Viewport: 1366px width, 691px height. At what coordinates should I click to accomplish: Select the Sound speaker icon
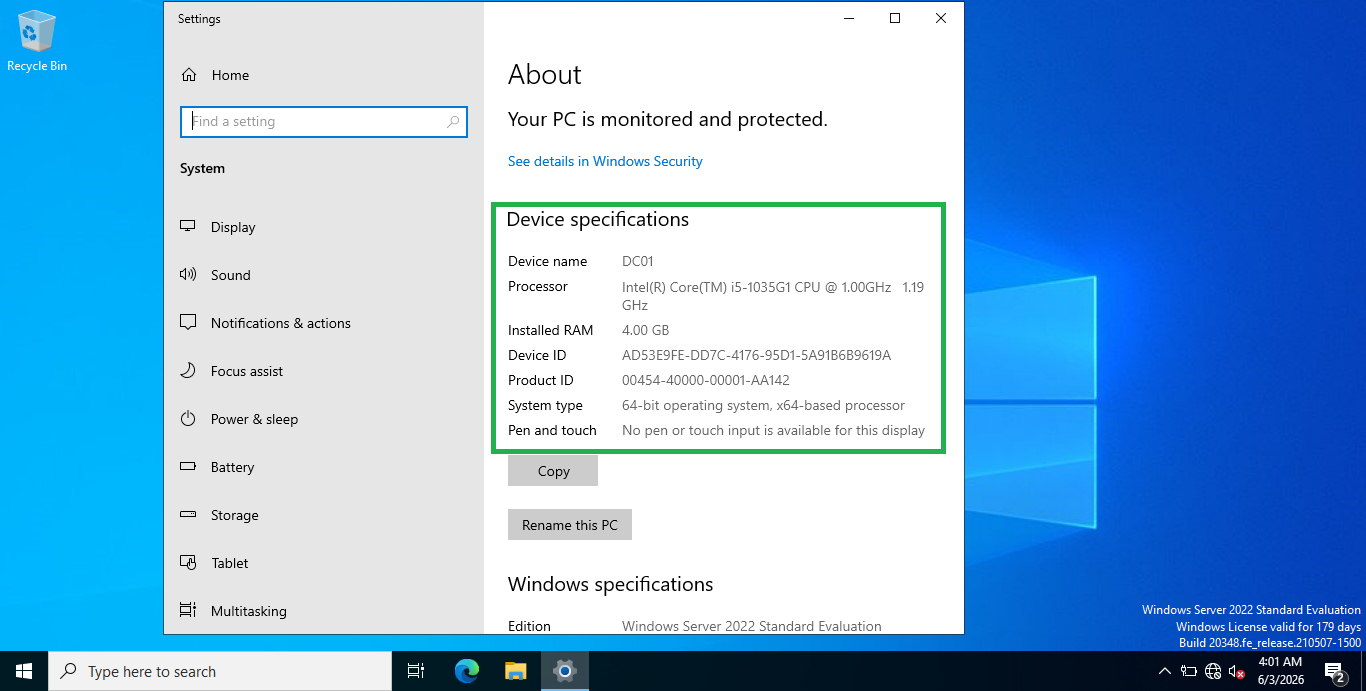coord(188,275)
